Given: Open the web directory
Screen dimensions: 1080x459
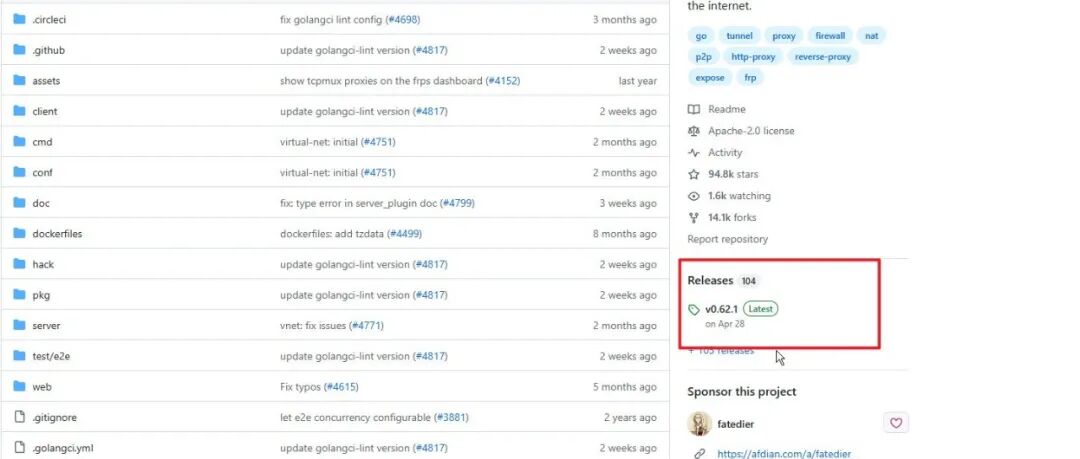Looking at the screenshot, I should pos(41,387).
